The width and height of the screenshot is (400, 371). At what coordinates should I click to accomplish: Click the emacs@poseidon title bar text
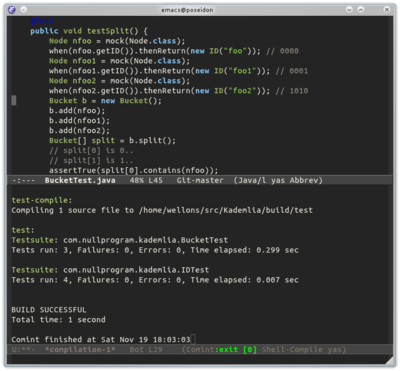click(x=187, y=10)
